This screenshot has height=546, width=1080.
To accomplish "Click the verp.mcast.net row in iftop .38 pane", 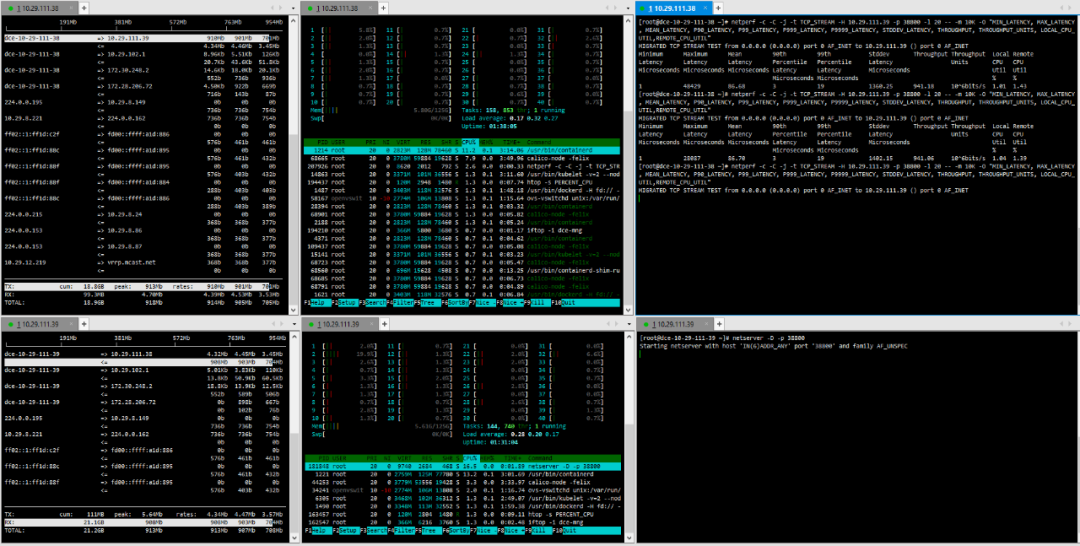I will (x=141, y=262).
